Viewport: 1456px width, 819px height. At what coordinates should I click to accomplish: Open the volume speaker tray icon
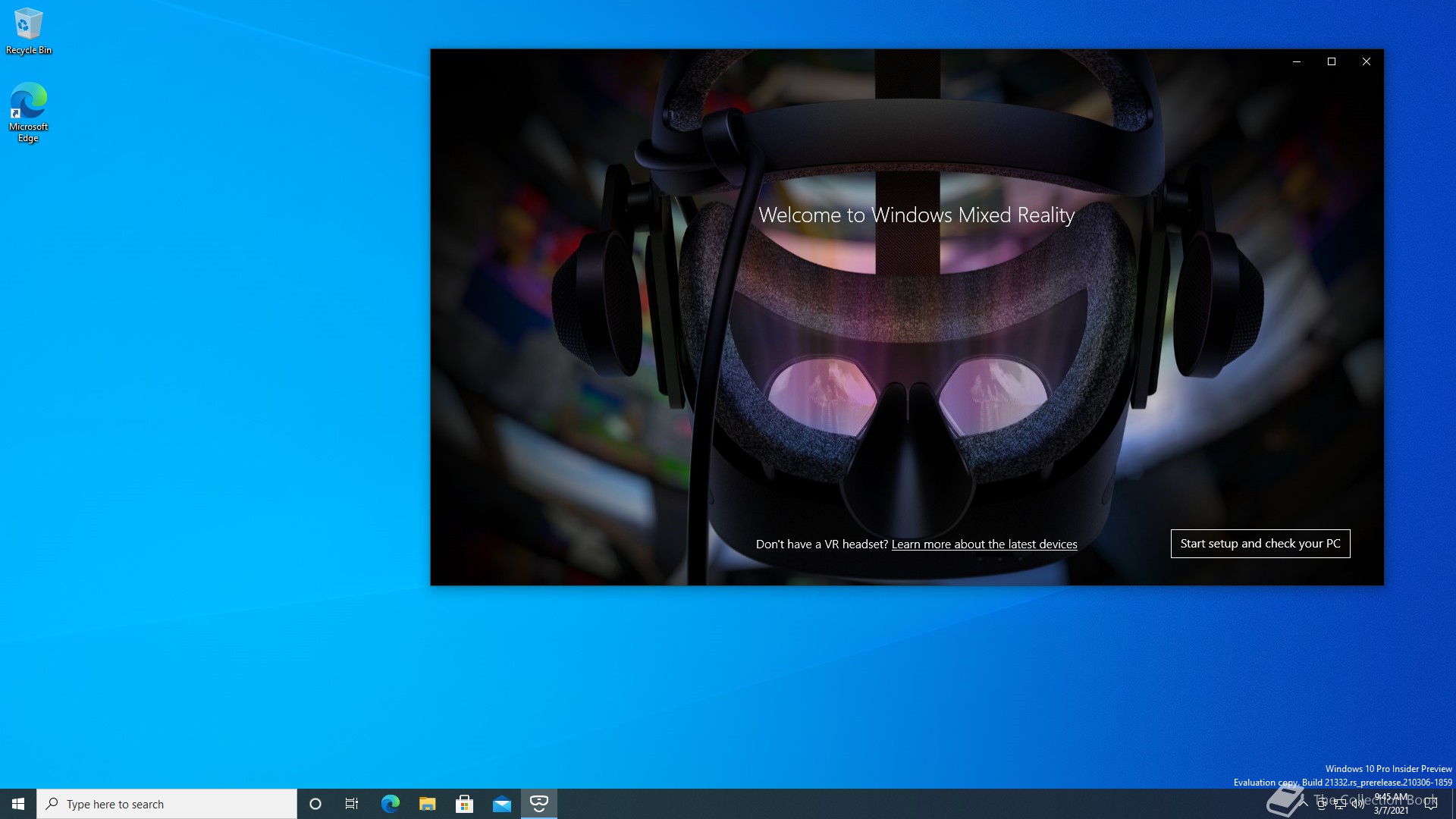(x=1358, y=804)
